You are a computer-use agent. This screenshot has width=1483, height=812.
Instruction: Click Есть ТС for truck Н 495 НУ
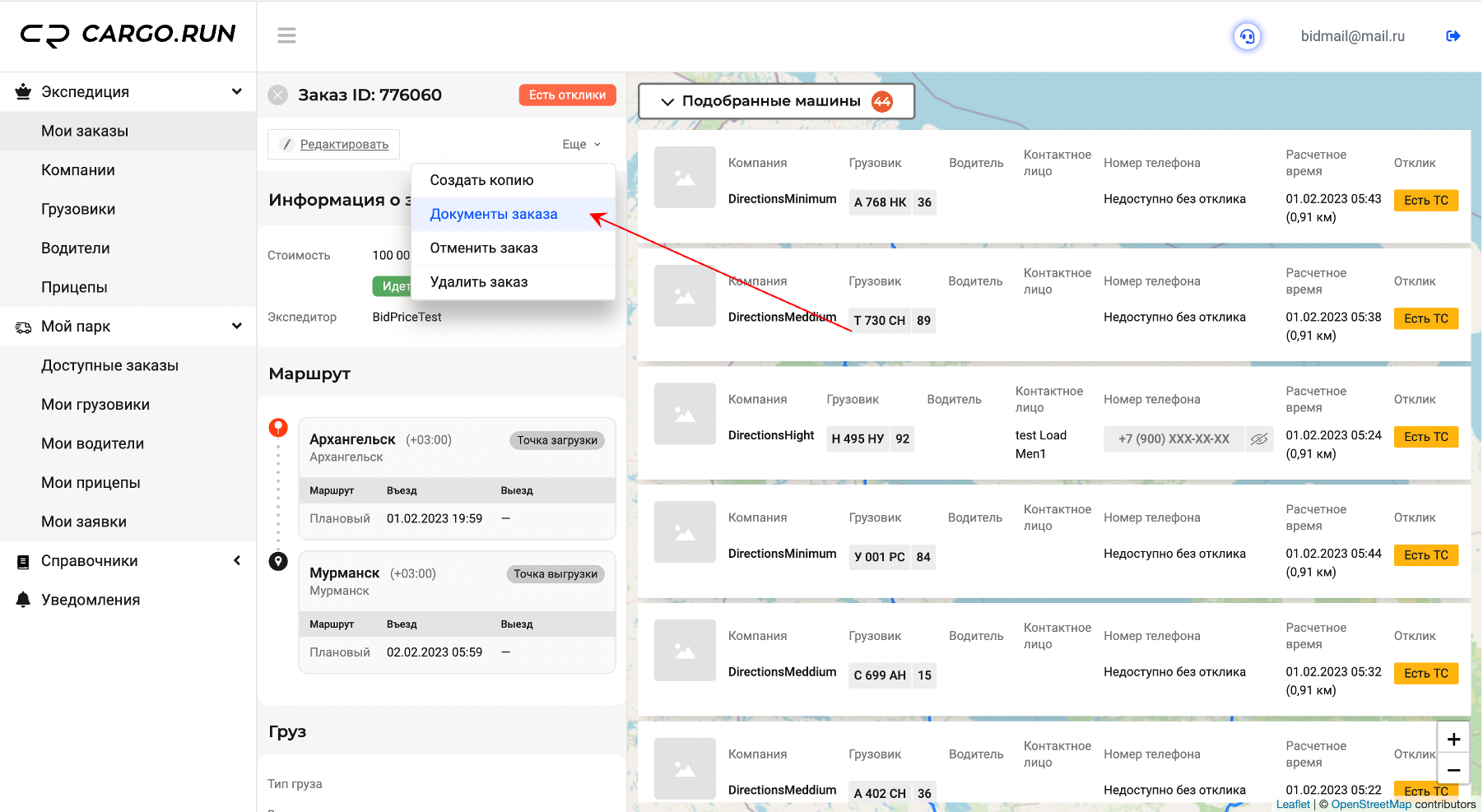[1425, 437]
